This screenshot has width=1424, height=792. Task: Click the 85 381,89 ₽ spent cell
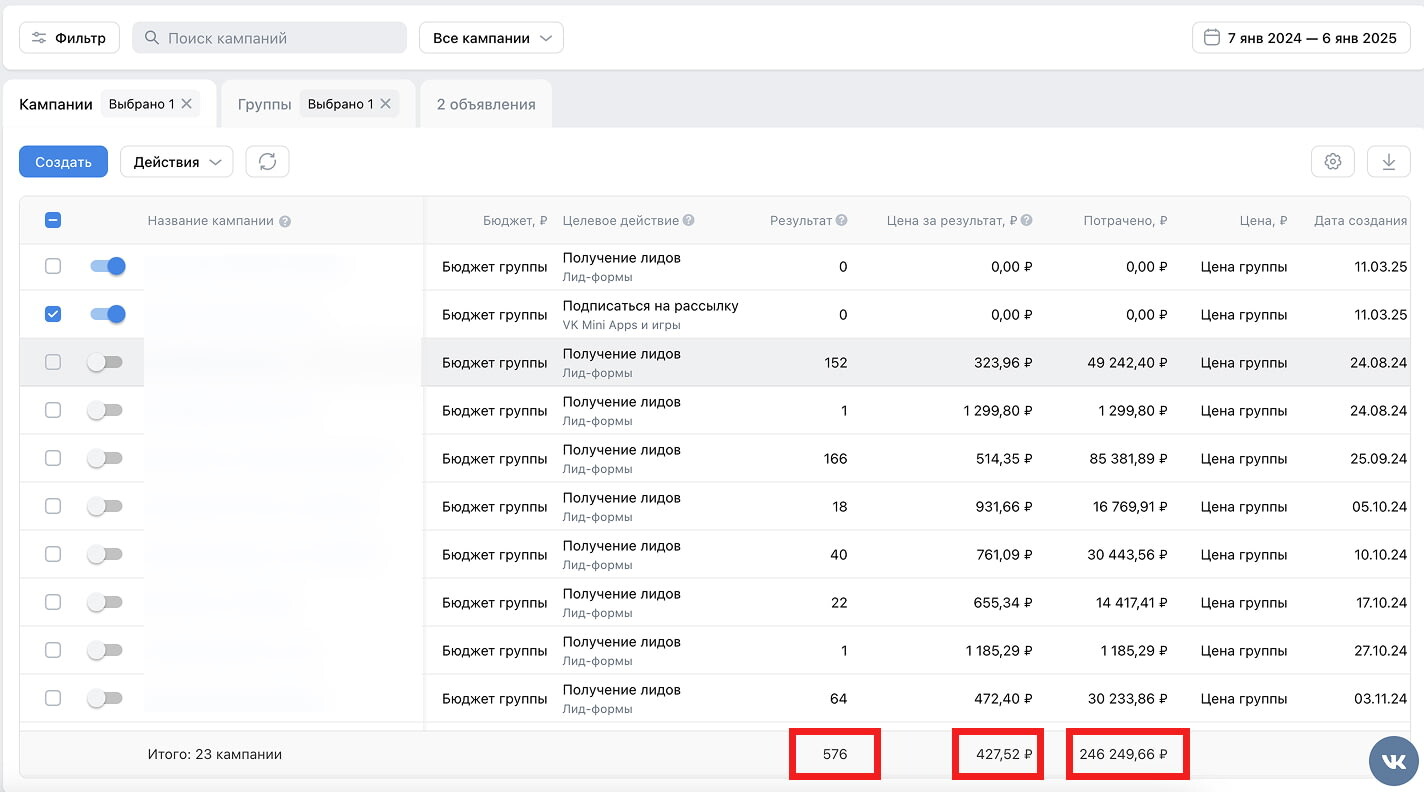tap(1127, 458)
